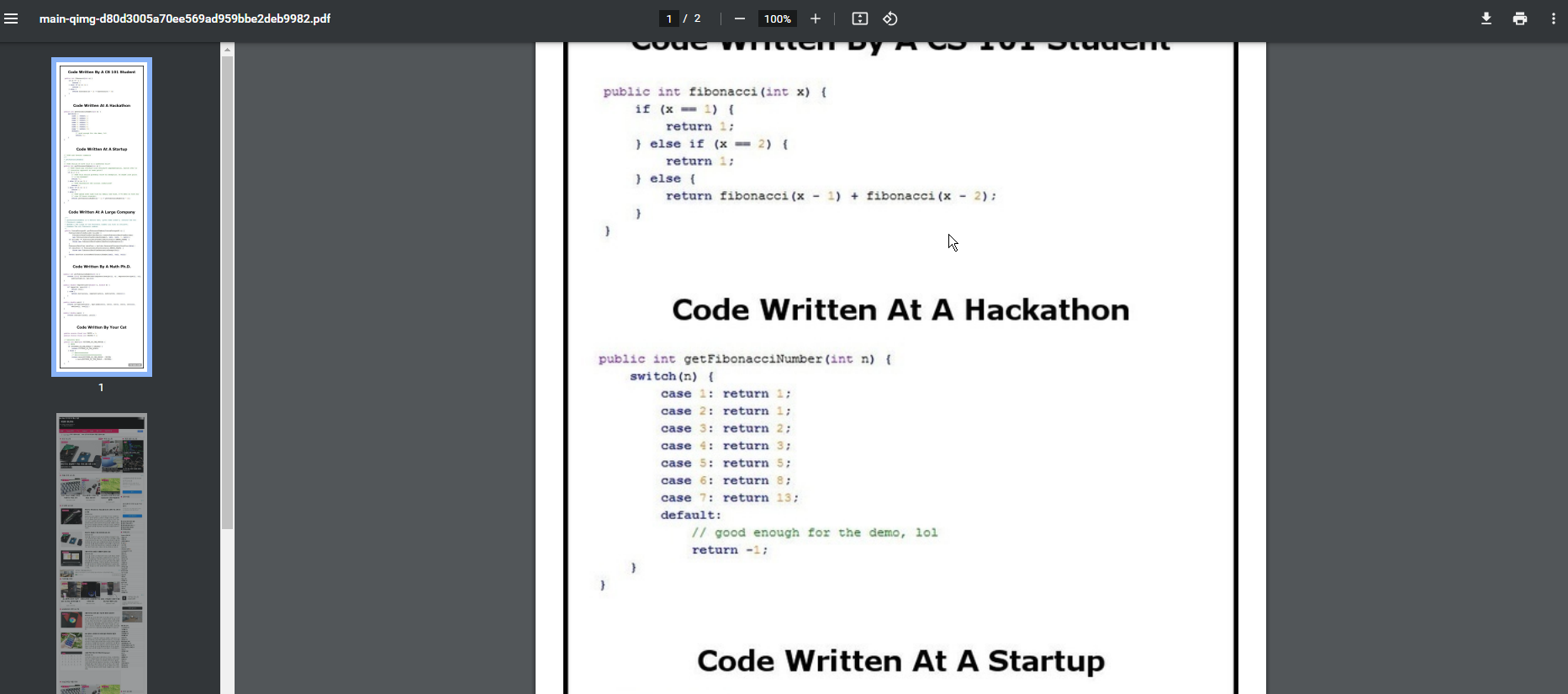Viewport: 1568px width, 694px height.
Task: Click the PDF file name title
Action: coord(185,19)
